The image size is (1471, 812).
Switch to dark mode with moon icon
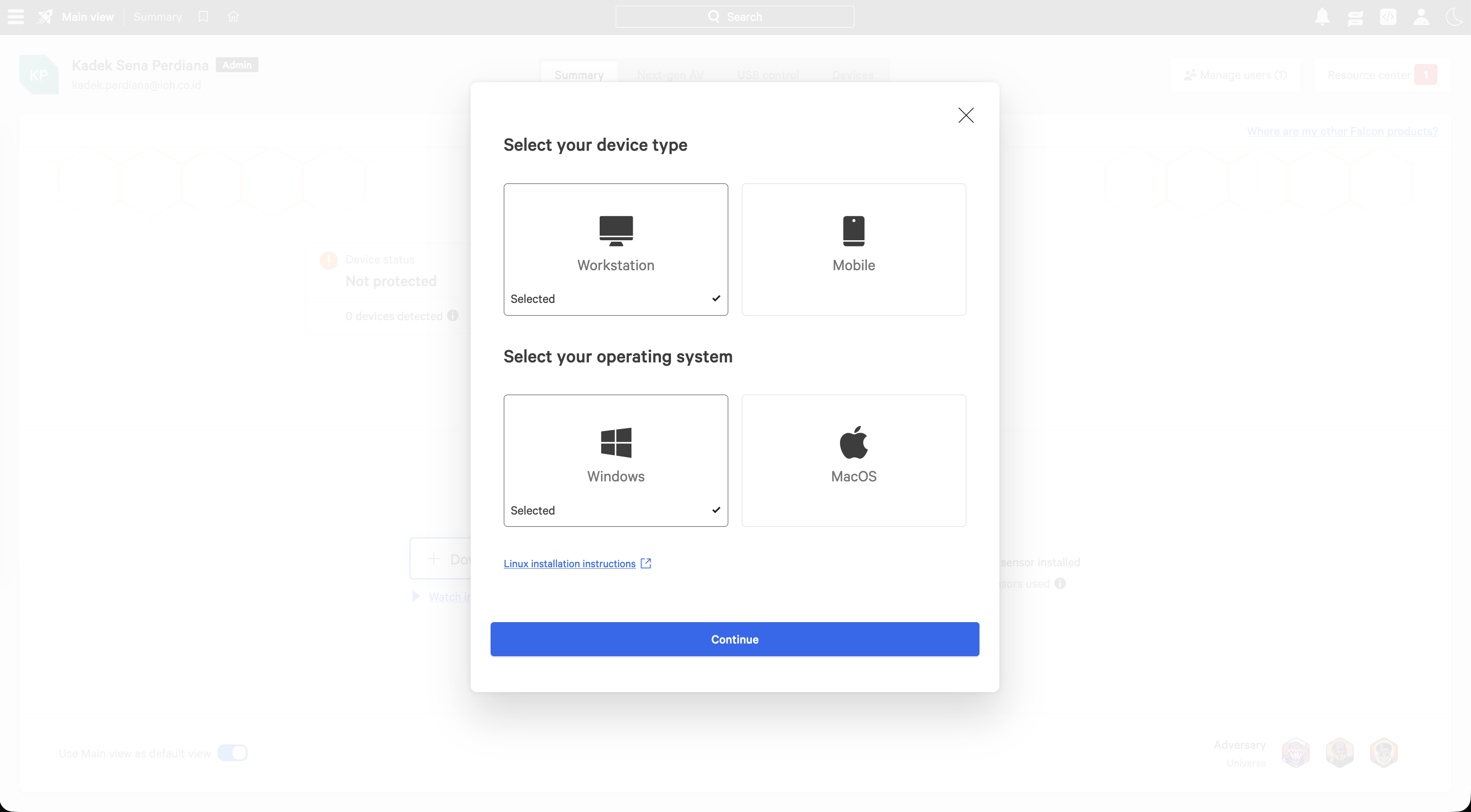1455,16
